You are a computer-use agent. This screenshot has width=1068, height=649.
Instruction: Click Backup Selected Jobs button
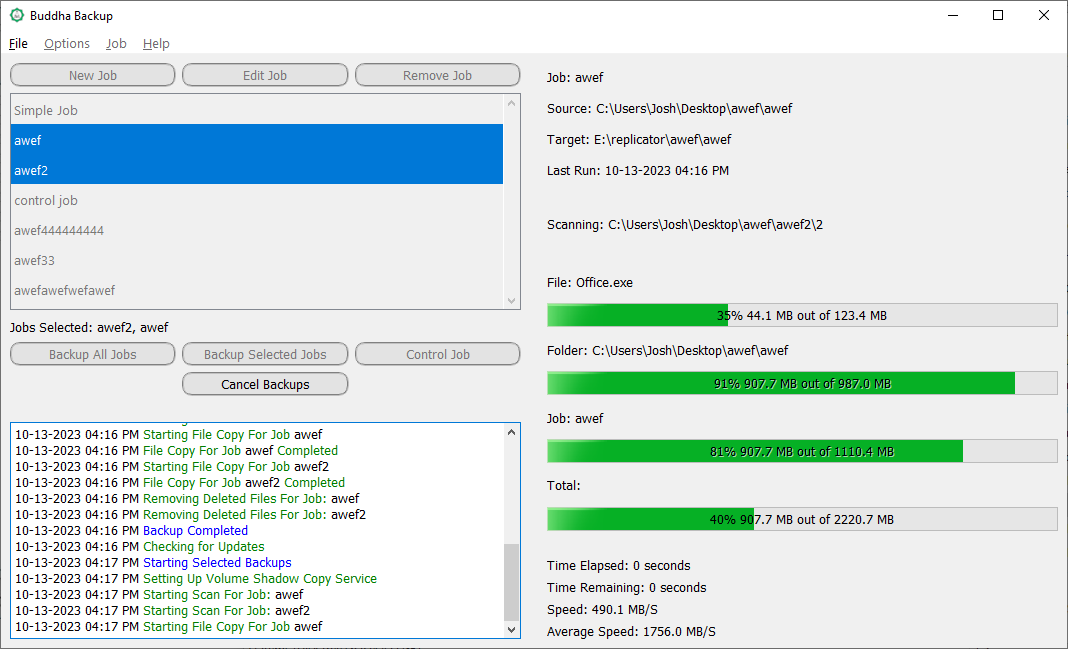tap(265, 354)
